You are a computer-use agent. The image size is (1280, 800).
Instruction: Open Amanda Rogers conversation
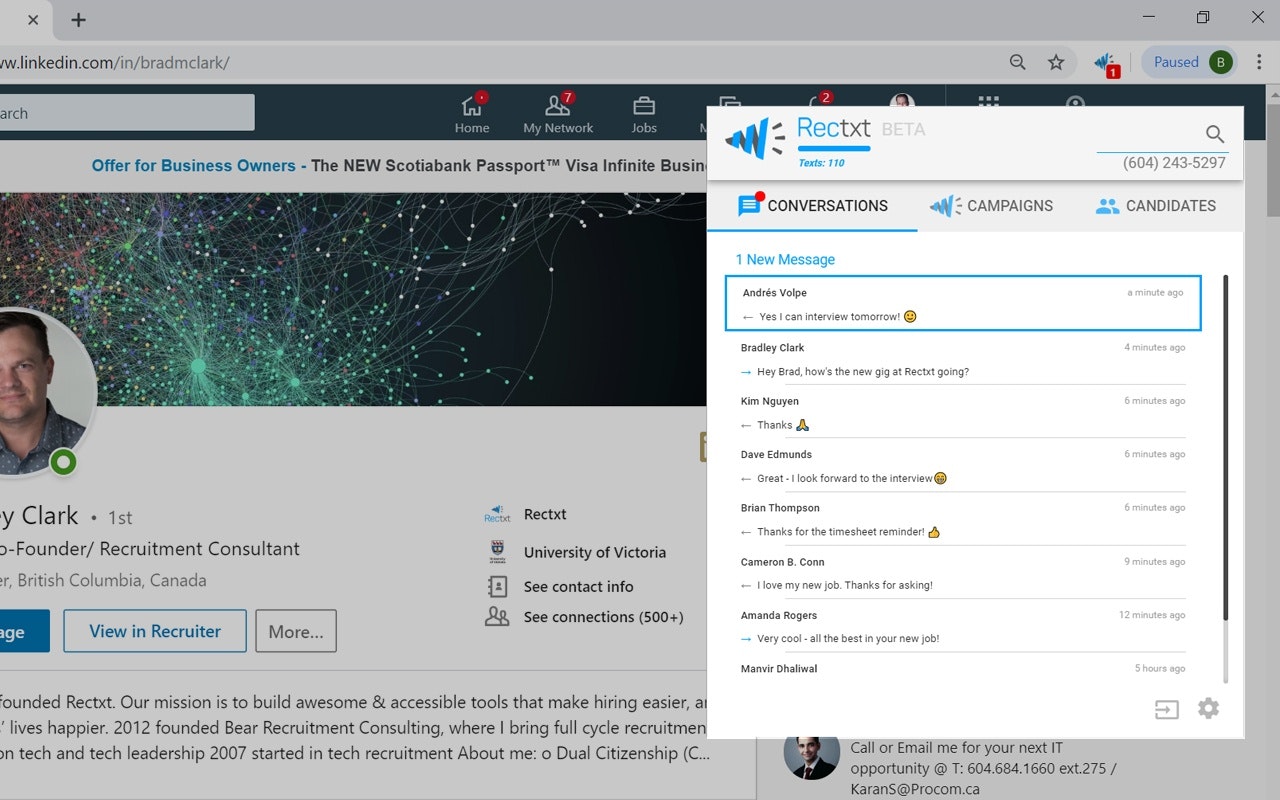click(x=963, y=626)
